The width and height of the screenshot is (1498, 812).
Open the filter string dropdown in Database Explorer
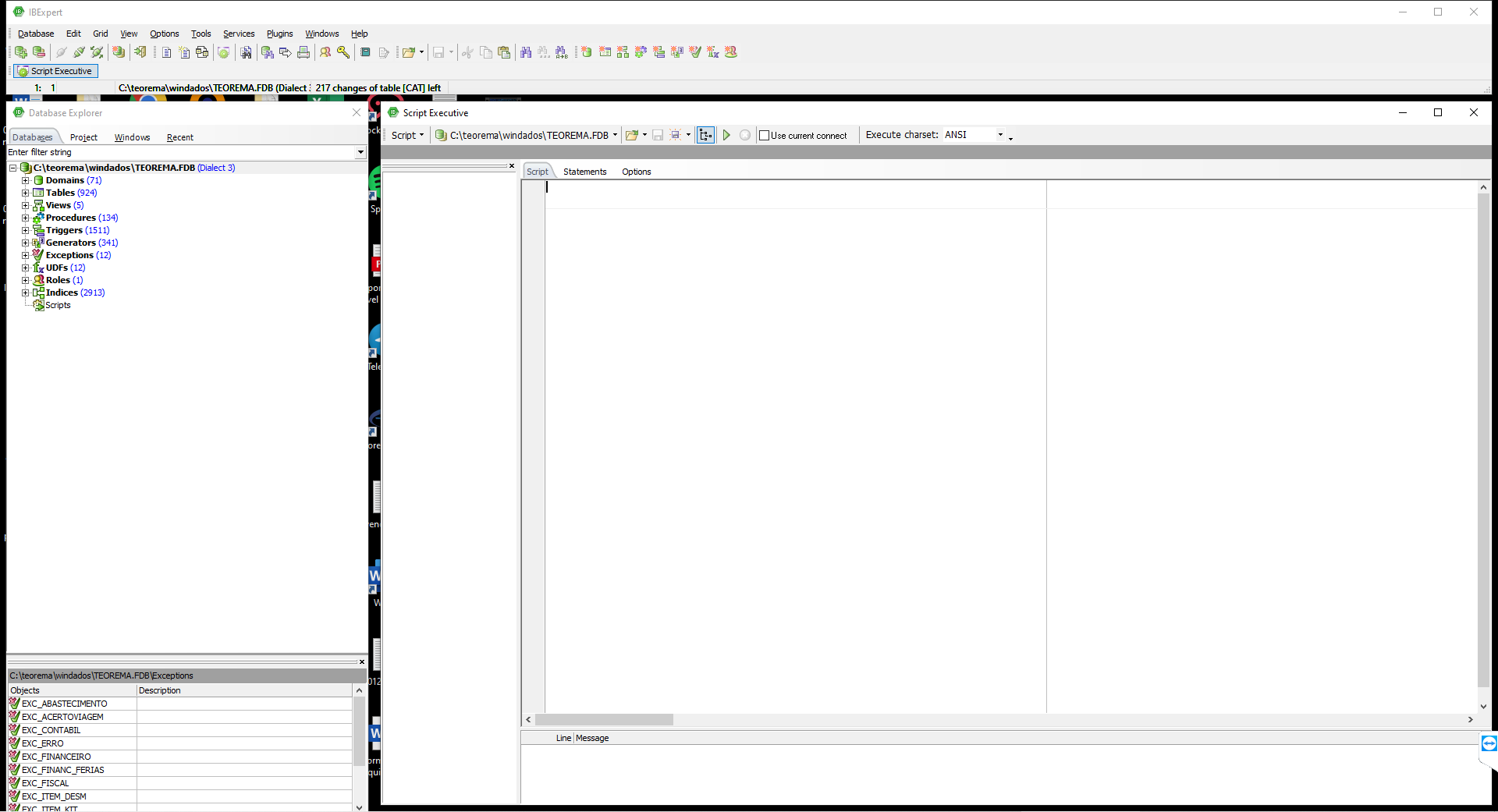[360, 152]
